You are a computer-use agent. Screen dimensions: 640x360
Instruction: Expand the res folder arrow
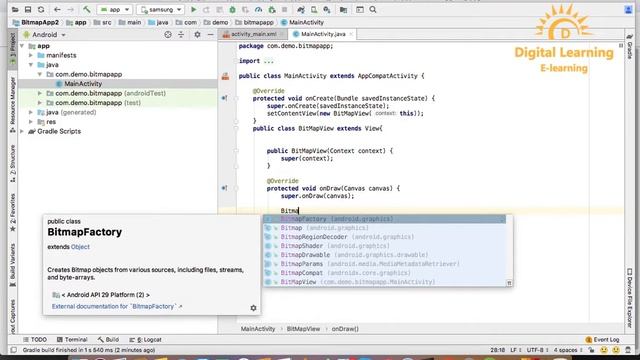31,122
